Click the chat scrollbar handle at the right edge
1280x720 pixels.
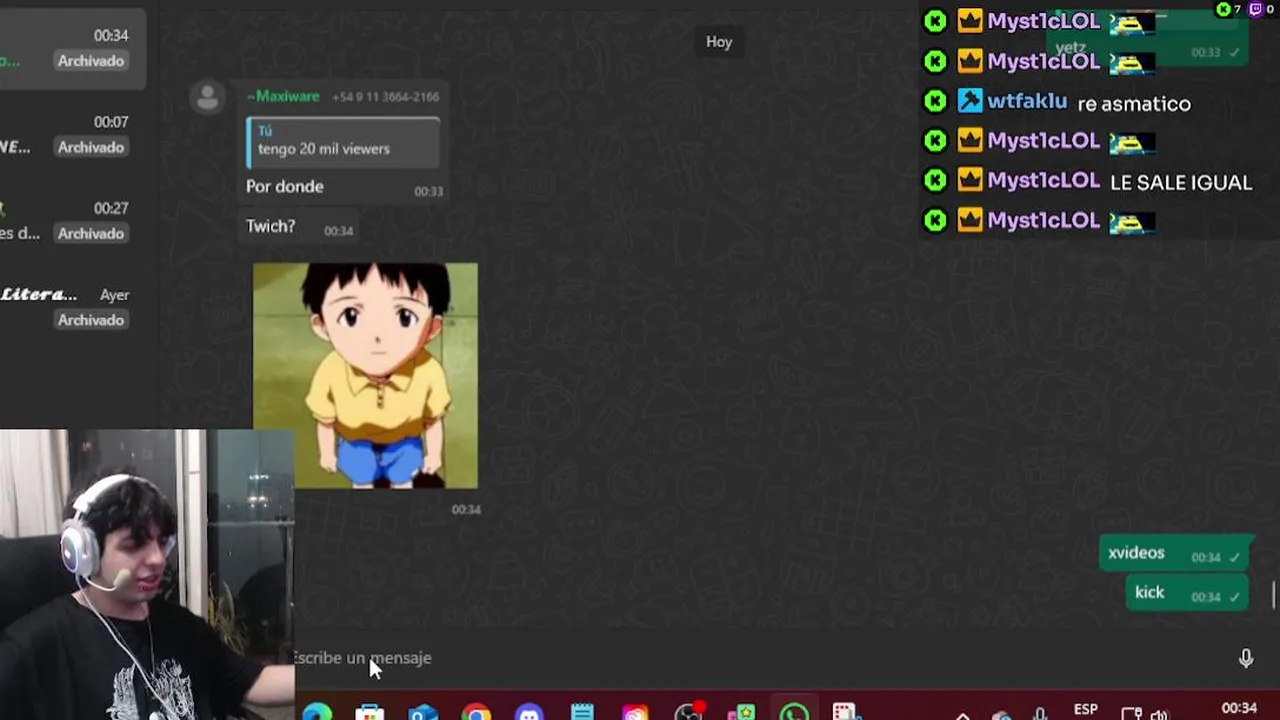1274,595
